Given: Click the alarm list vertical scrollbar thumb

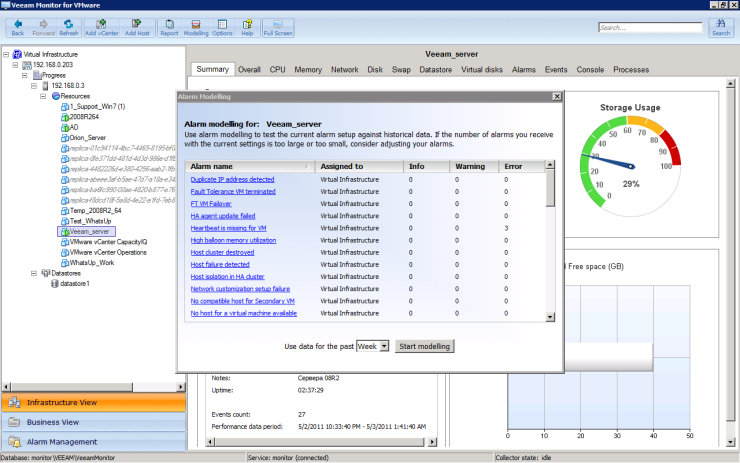Looking at the screenshot, I should tap(550, 188).
